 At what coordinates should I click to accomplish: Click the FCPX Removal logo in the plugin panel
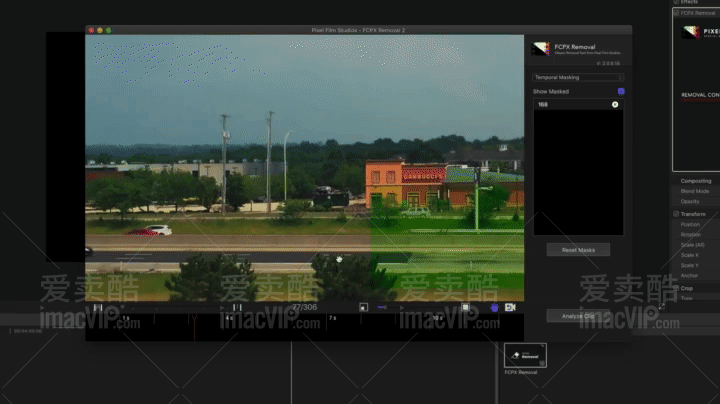point(540,49)
